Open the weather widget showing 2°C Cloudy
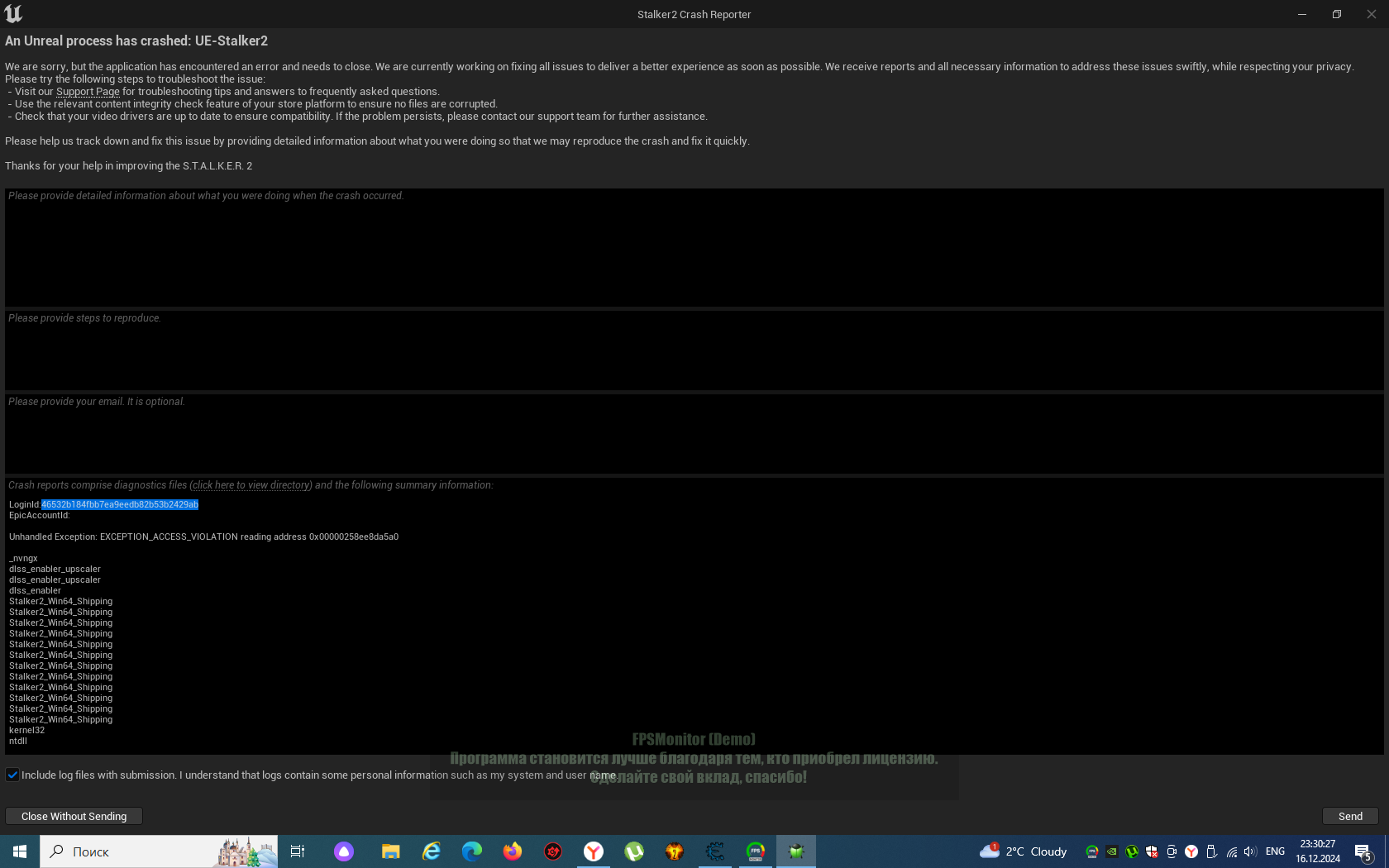Image resolution: width=1389 pixels, height=868 pixels. point(1024,851)
